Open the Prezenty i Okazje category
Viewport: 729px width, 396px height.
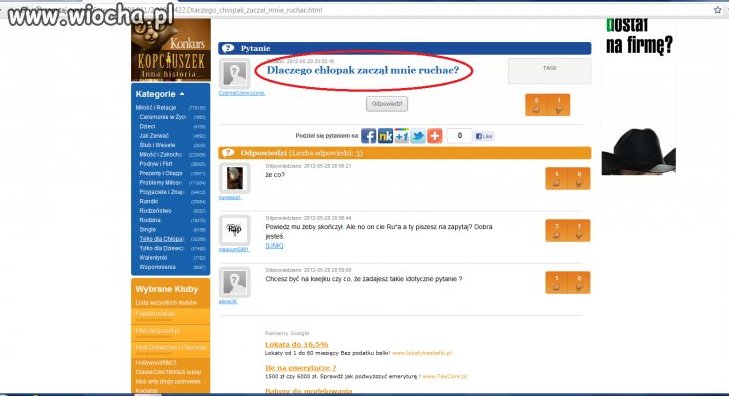tap(161, 173)
